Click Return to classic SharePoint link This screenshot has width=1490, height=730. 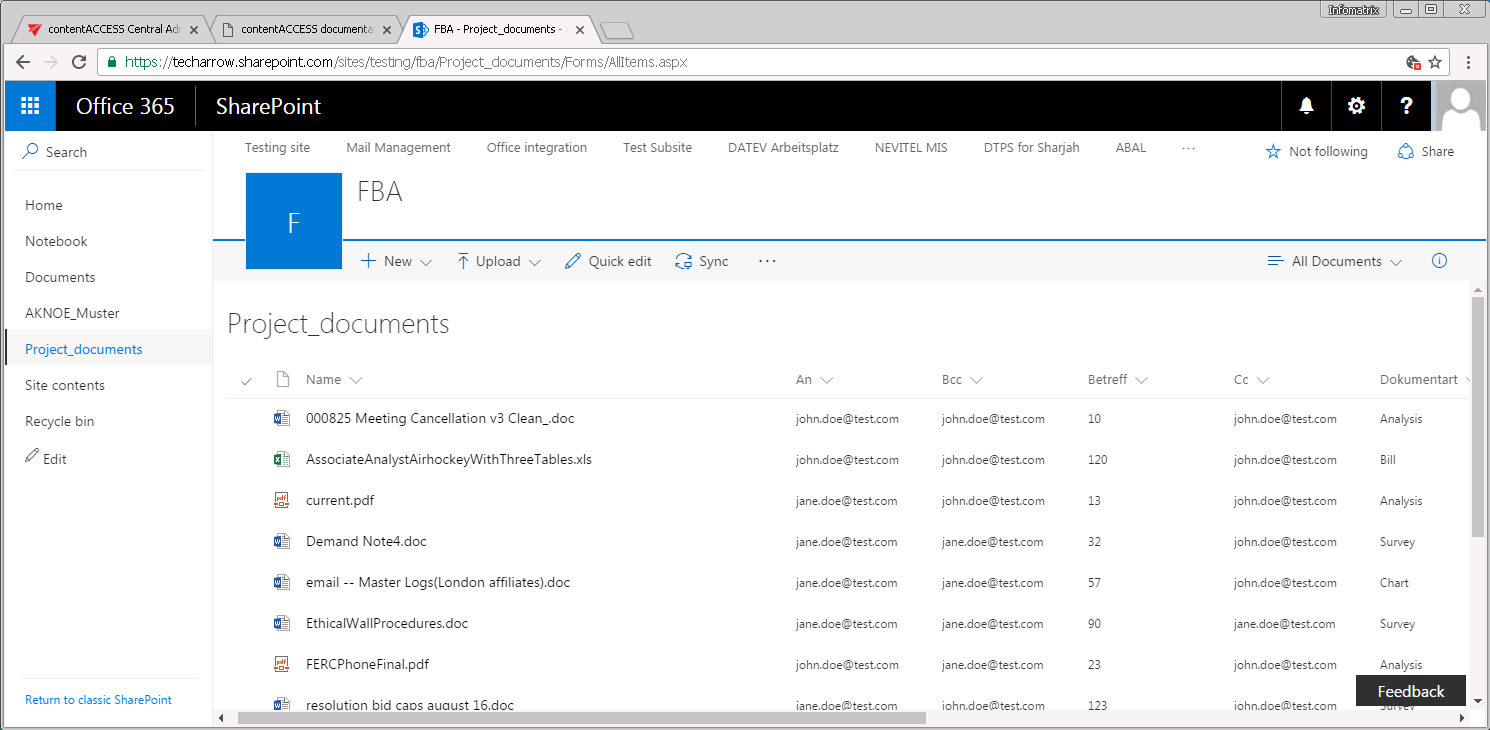pyautogui.click(x=98, y=699)
